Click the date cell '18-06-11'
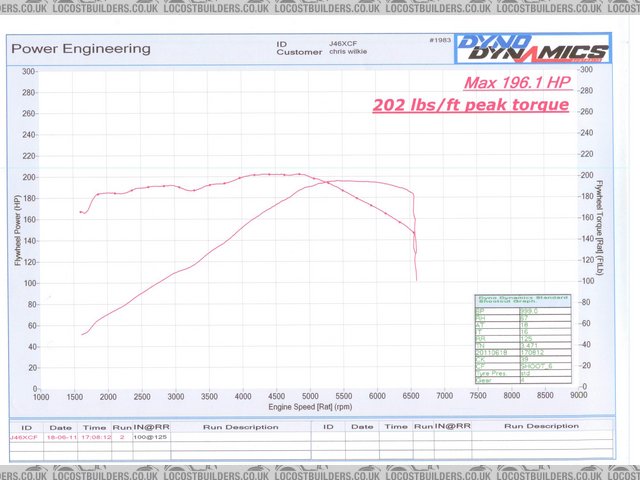640x480 pixels. coord(62,437)
